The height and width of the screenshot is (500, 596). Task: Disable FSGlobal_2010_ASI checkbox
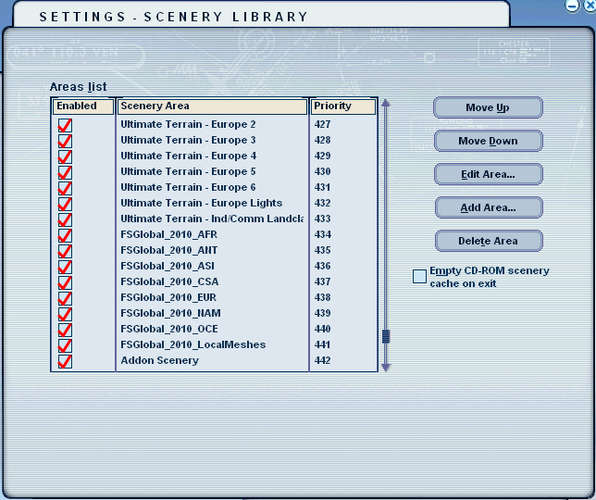[65, 267]
